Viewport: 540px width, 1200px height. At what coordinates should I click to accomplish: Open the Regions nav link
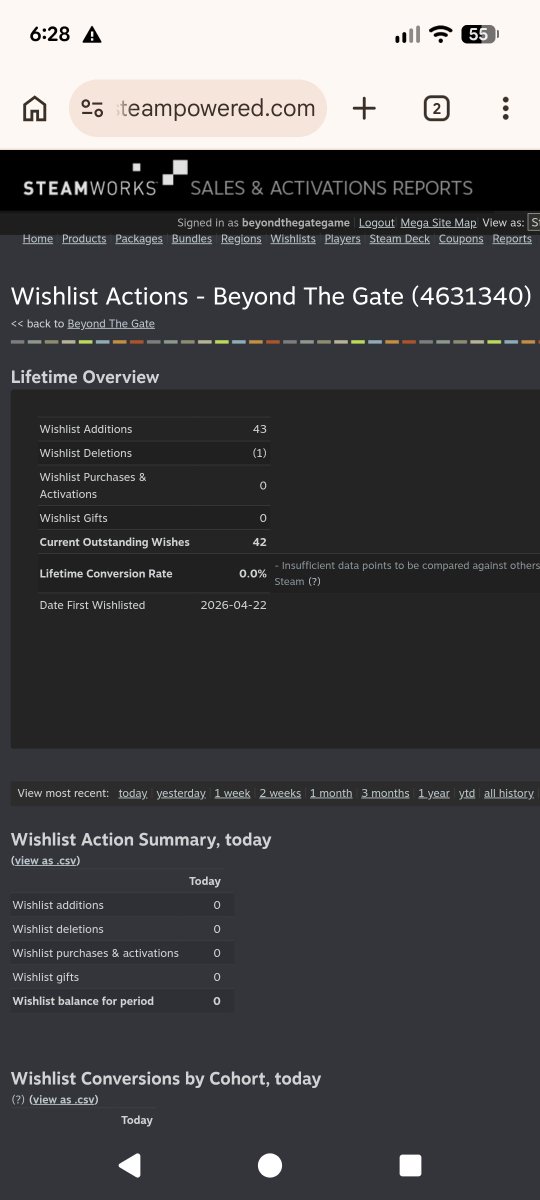[x=241, y=239]
